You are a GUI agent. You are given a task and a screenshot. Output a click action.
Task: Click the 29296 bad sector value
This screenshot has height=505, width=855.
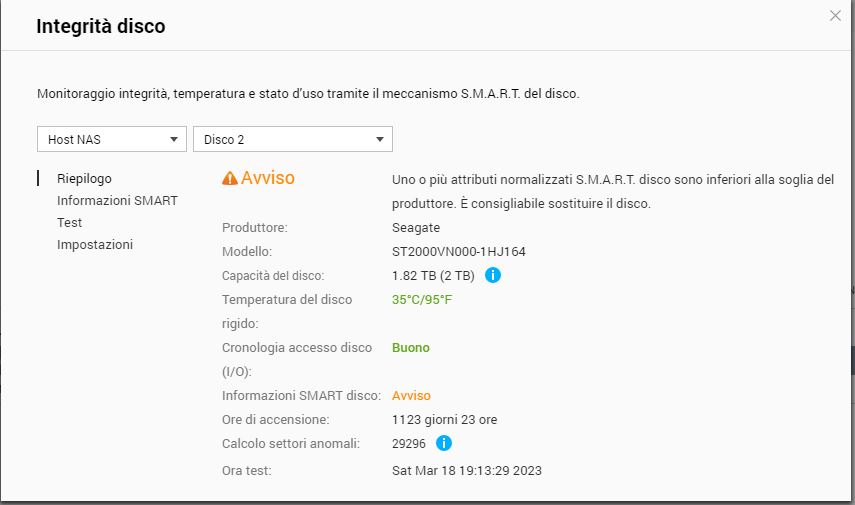click(409, 443)
